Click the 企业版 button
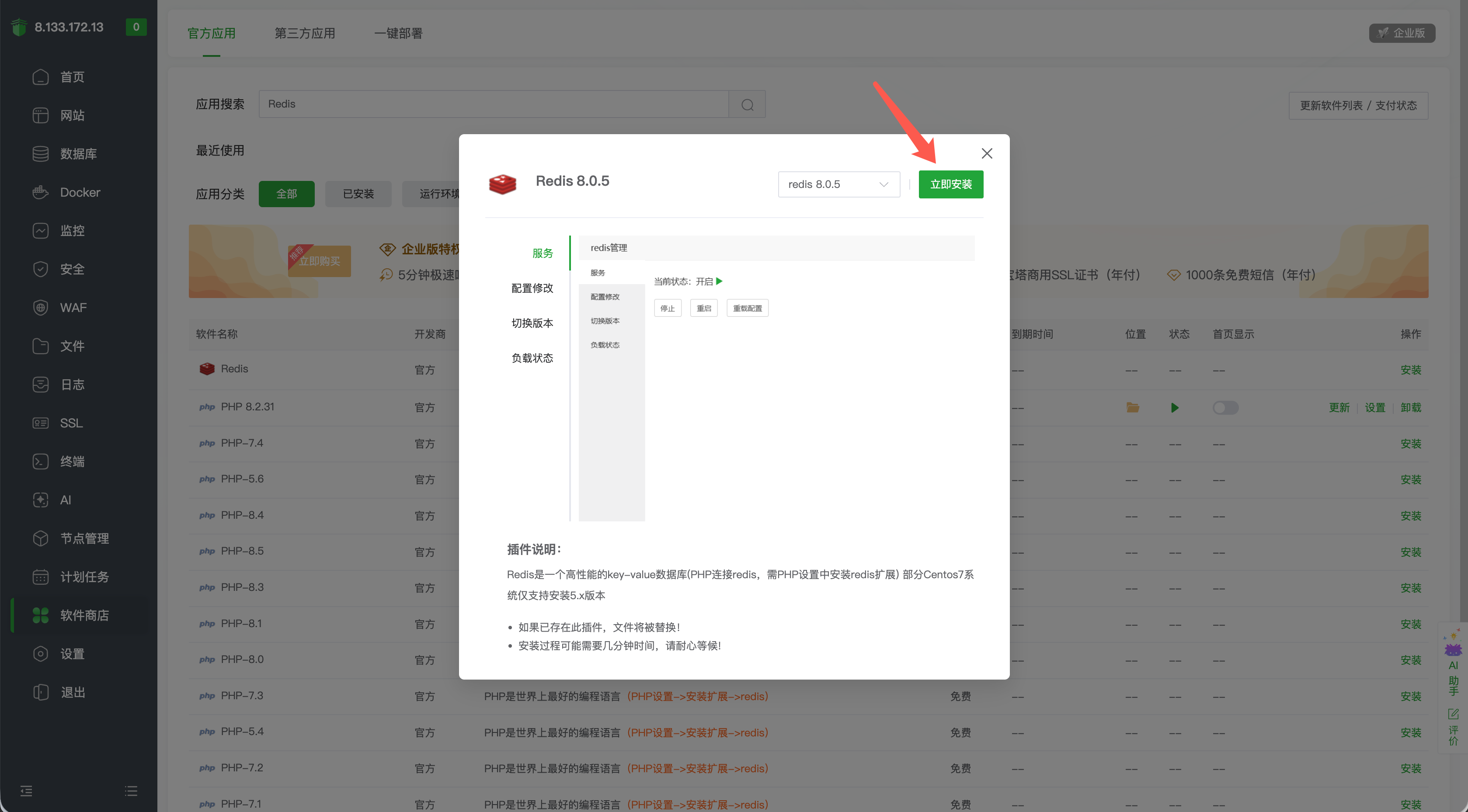 [x=1402, y=33]
